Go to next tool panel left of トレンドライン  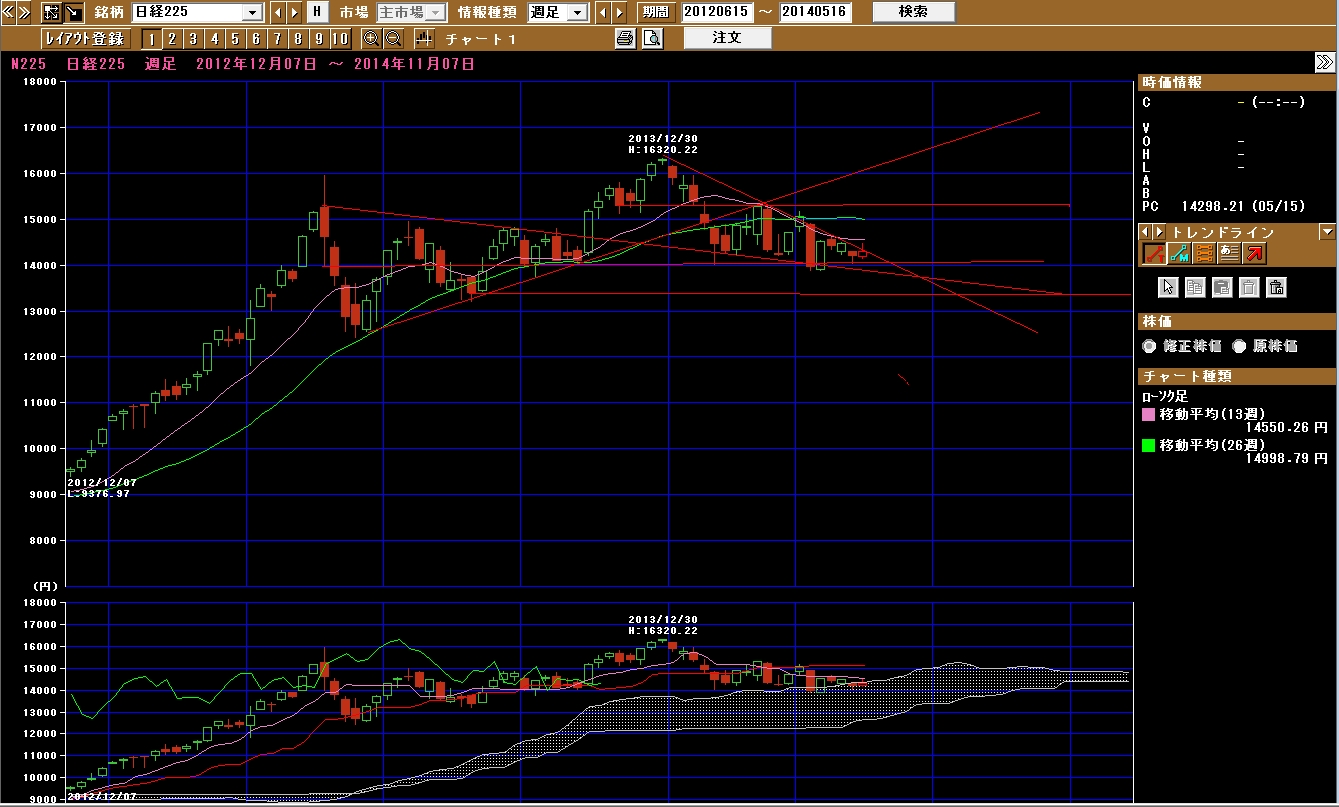pos(1161,232)
